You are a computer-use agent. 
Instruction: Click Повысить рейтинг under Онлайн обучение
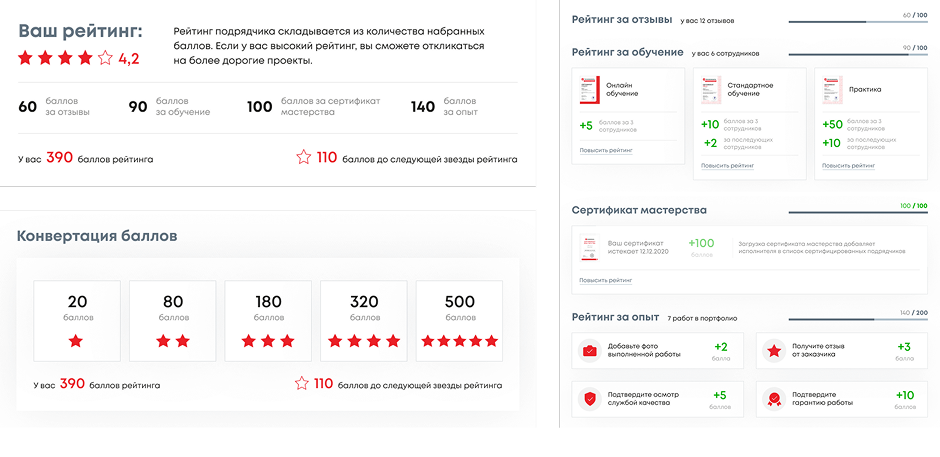tap(606, 150)
